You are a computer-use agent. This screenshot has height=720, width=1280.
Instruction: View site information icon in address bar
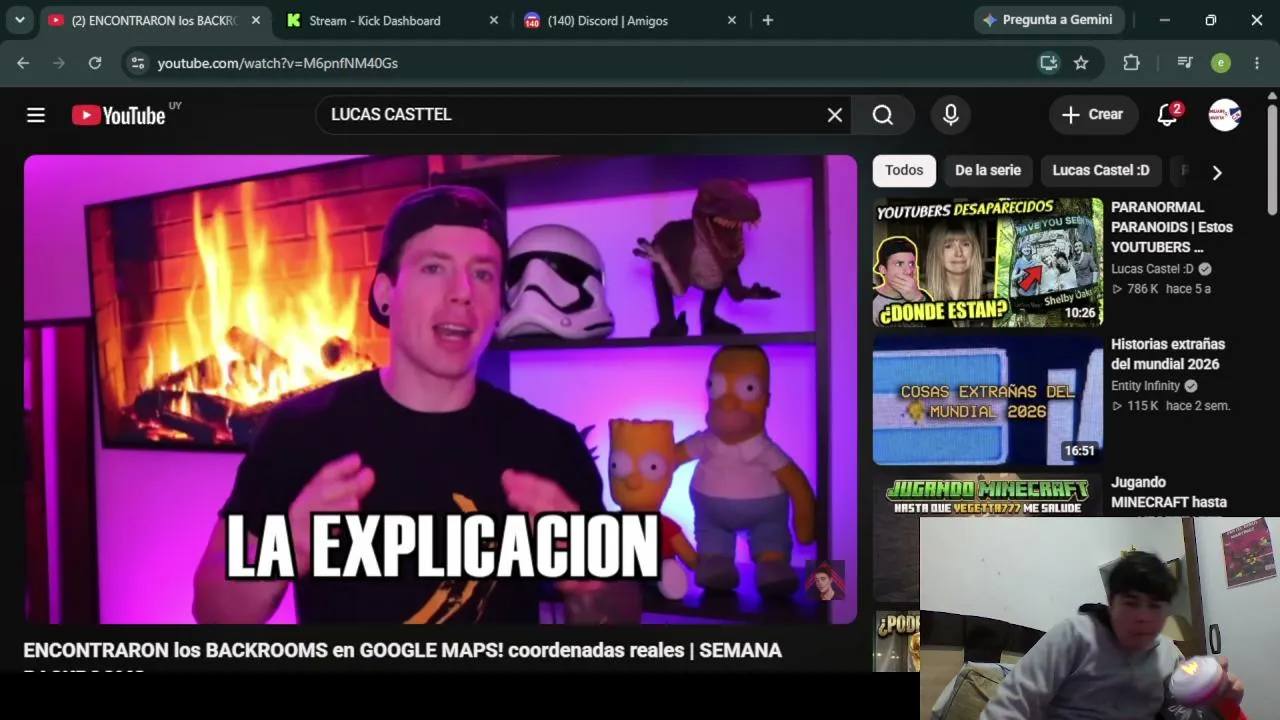(x=138, y=63)
